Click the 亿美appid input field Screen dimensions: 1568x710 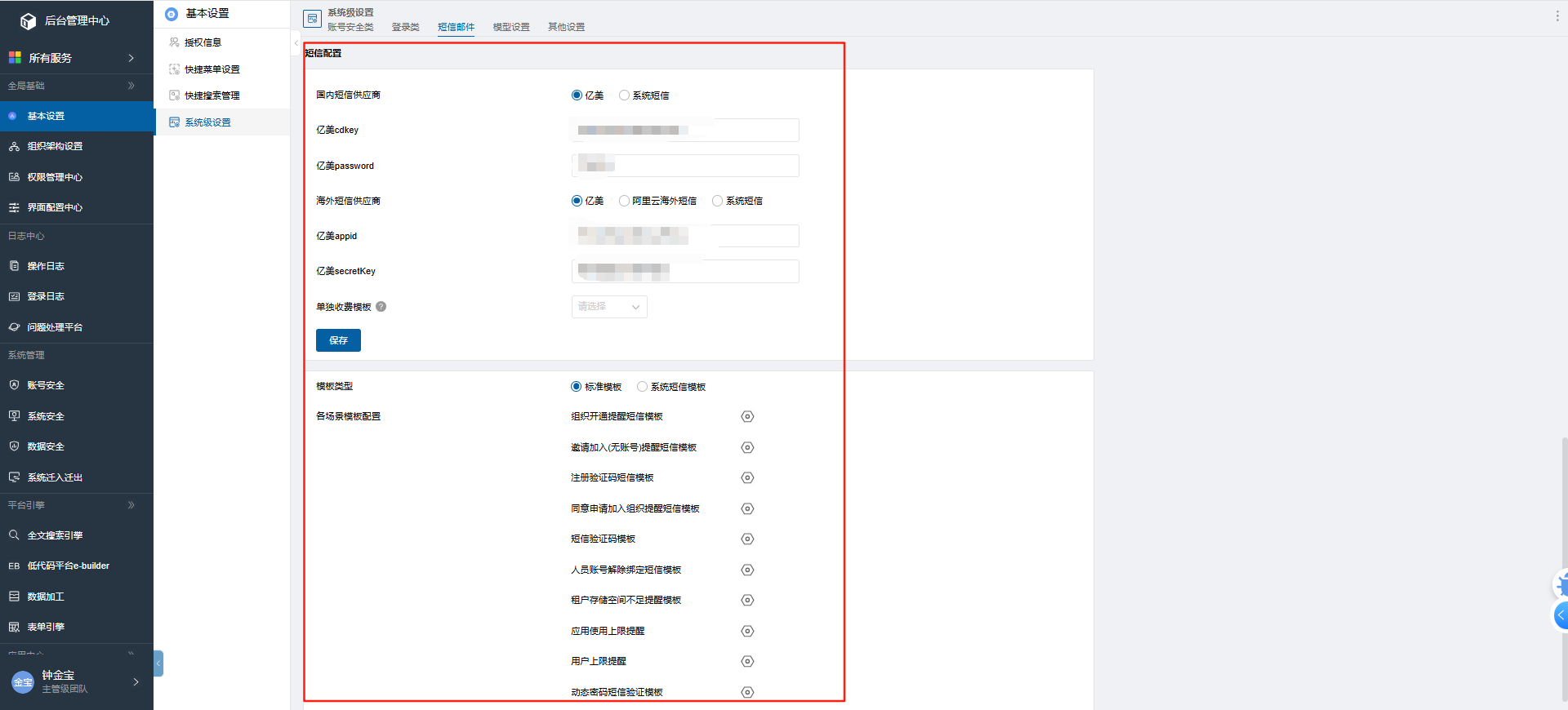(x=685, y=236)
